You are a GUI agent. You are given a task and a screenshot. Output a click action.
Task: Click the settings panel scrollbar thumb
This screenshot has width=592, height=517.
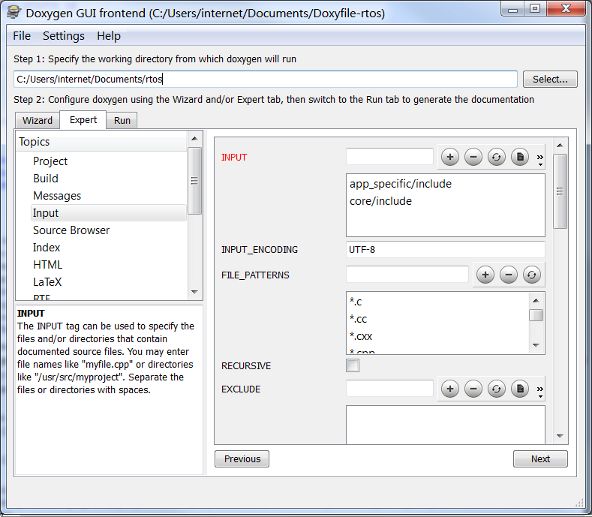560,191
